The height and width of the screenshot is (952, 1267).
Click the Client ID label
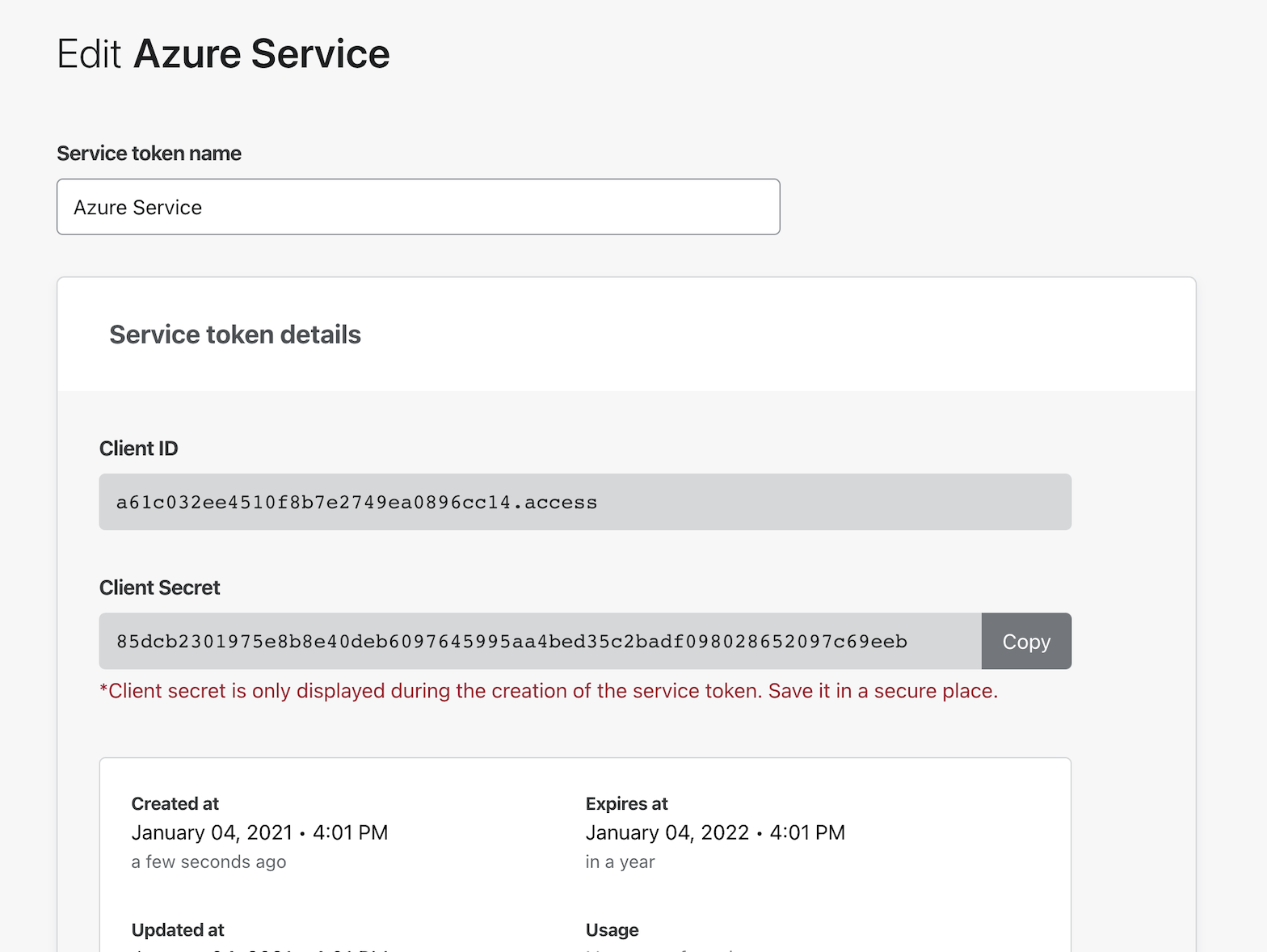point(138,449)
